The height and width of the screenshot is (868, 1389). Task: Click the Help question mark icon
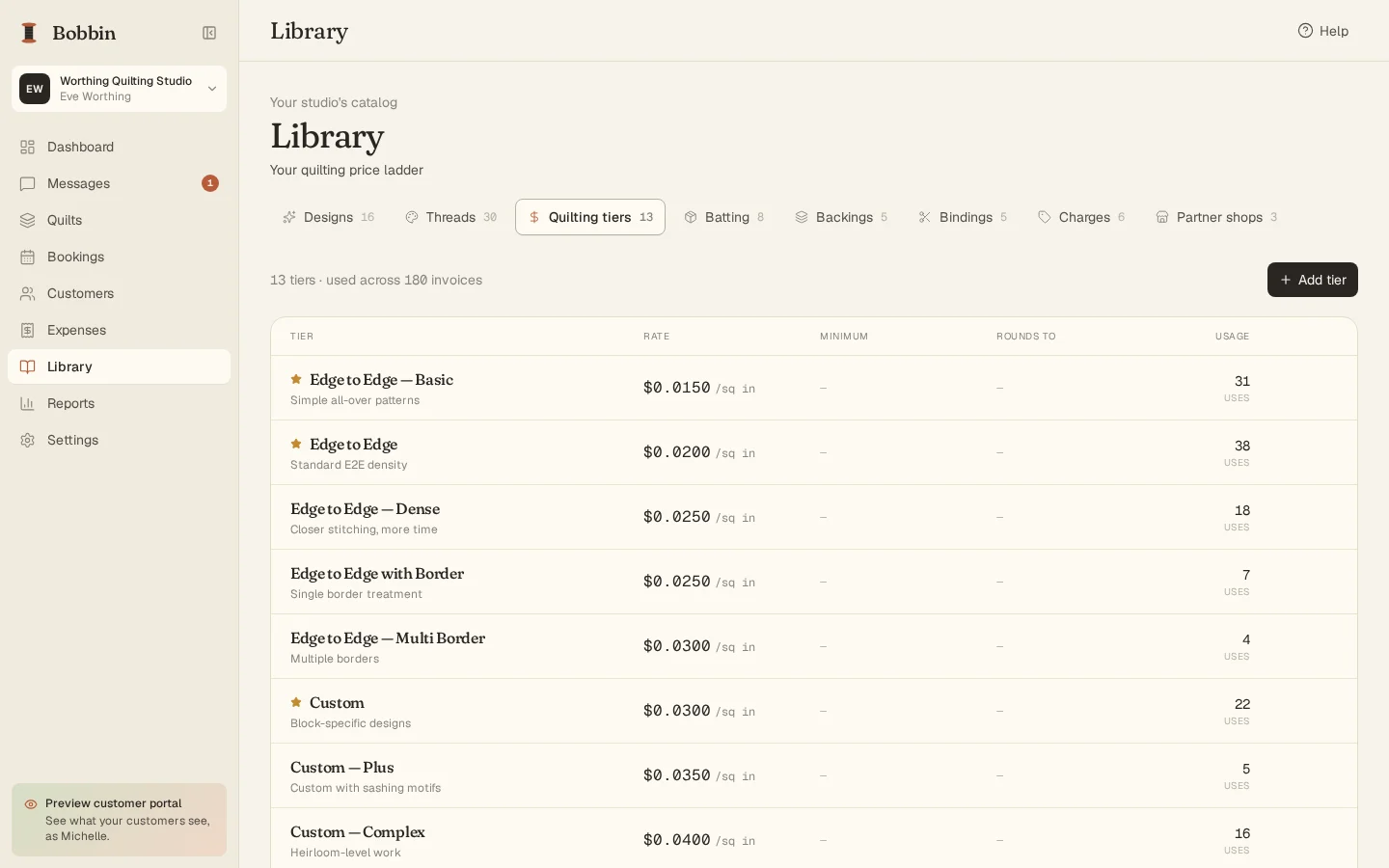[1305, 31]
